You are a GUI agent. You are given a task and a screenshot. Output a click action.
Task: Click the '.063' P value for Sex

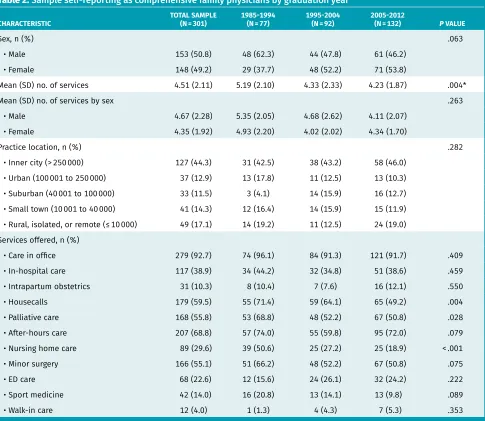(x=455, y=39)
